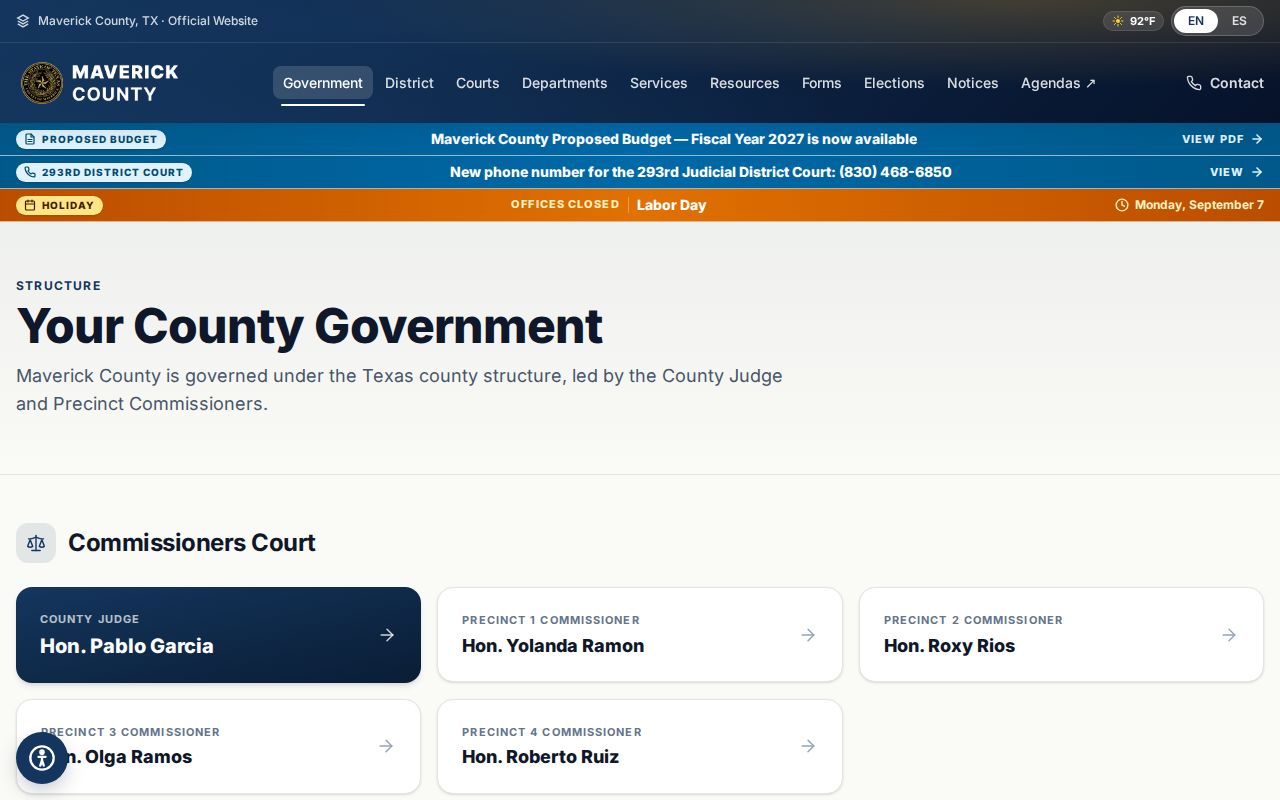This screenshot has height=800, width=1280.
Task: Click the arrow on Hon. Yolanda Ramon card
Action: pos(808,635)
